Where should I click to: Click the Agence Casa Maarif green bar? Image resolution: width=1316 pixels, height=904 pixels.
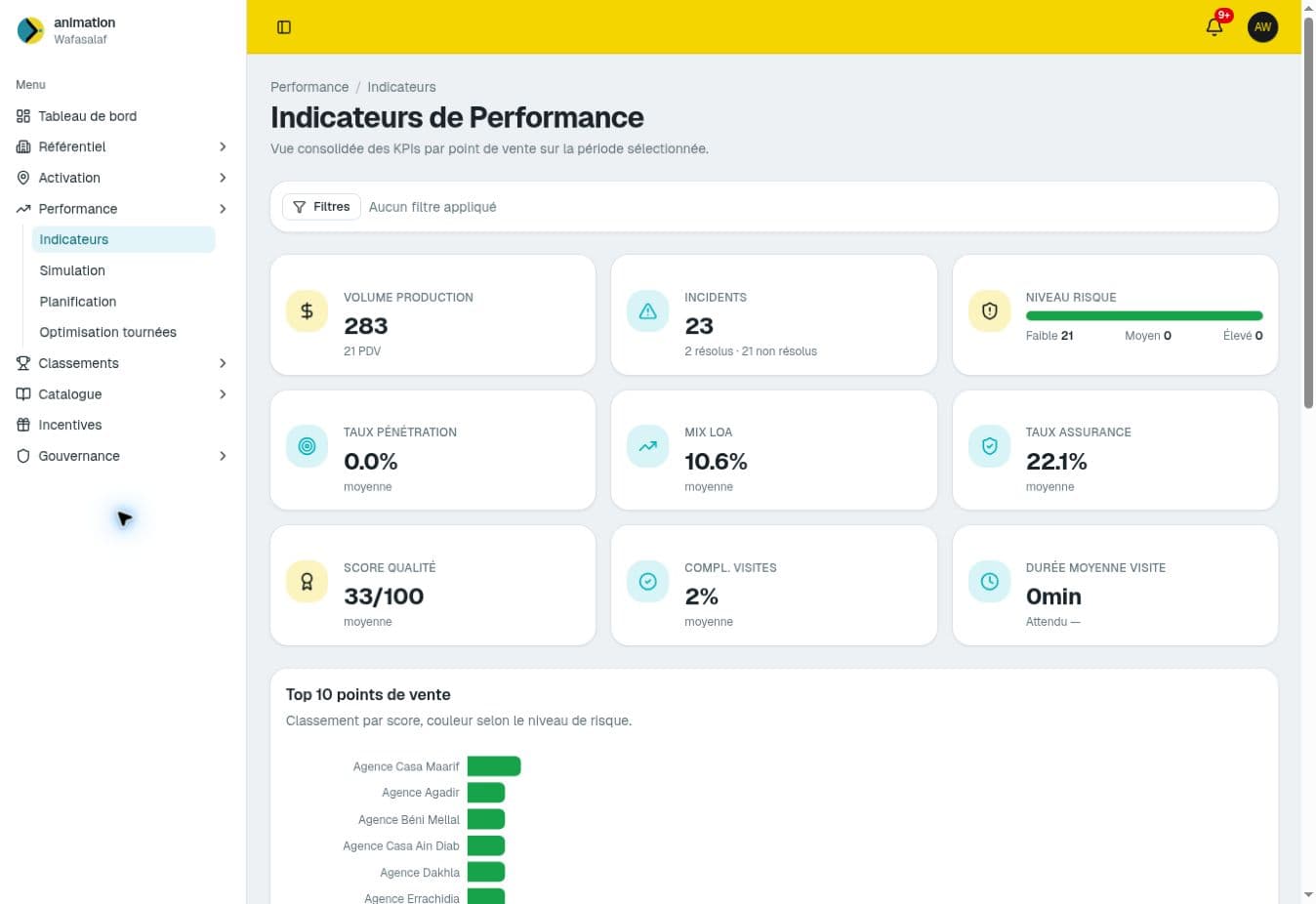click(x=494, y=766)
